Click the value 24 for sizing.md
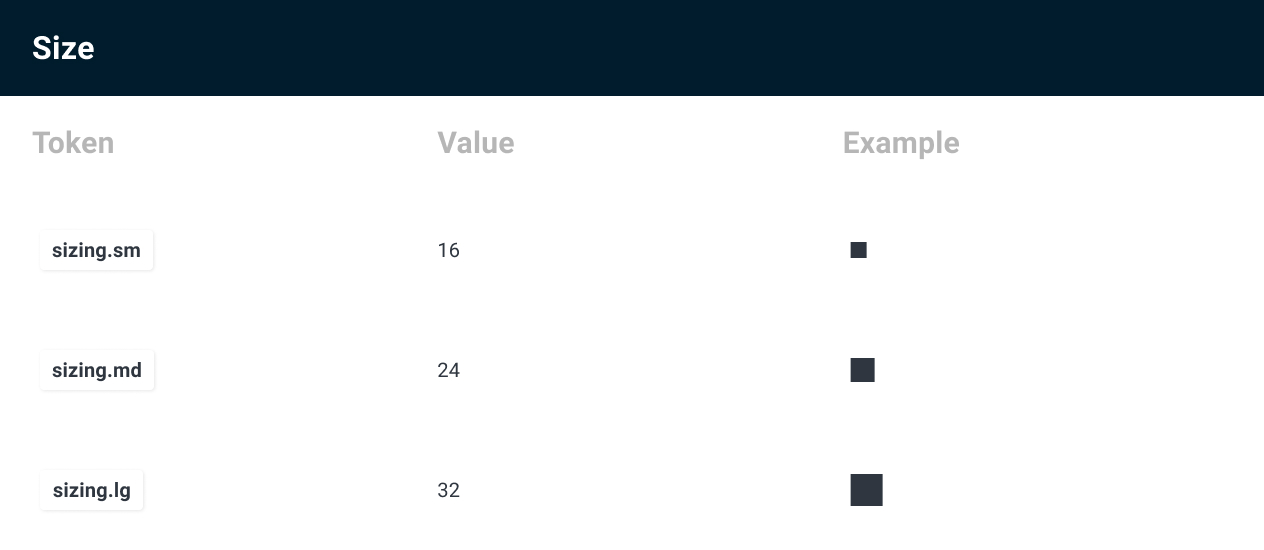 pos(448,370)
